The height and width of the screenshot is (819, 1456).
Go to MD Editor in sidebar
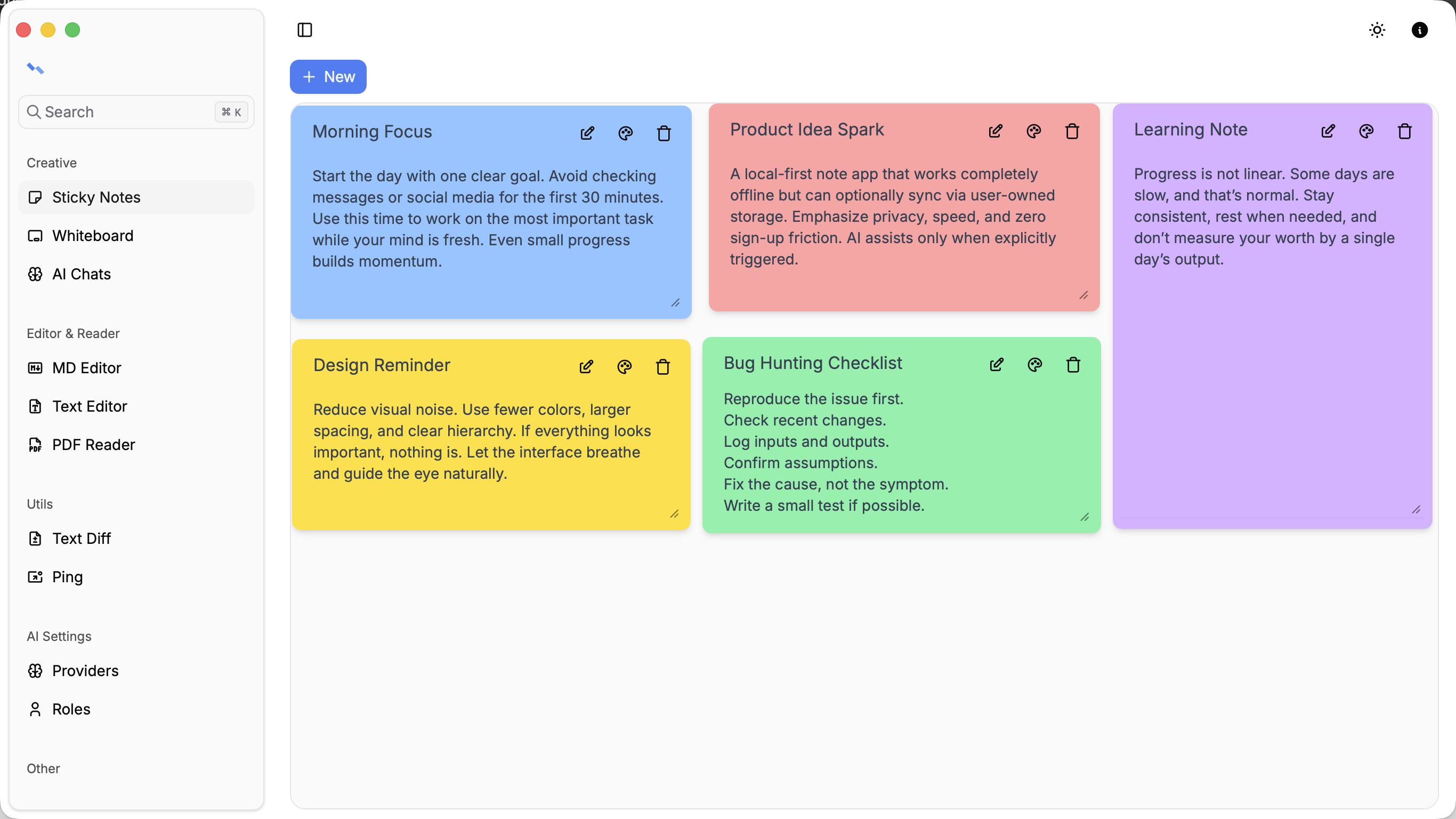[x=86, y=368]
